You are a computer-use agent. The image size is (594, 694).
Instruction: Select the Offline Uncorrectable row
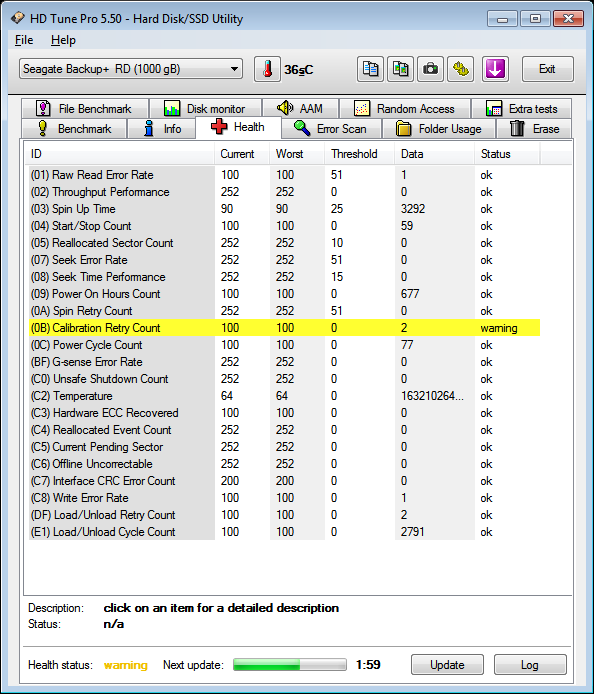coord(285,464)
